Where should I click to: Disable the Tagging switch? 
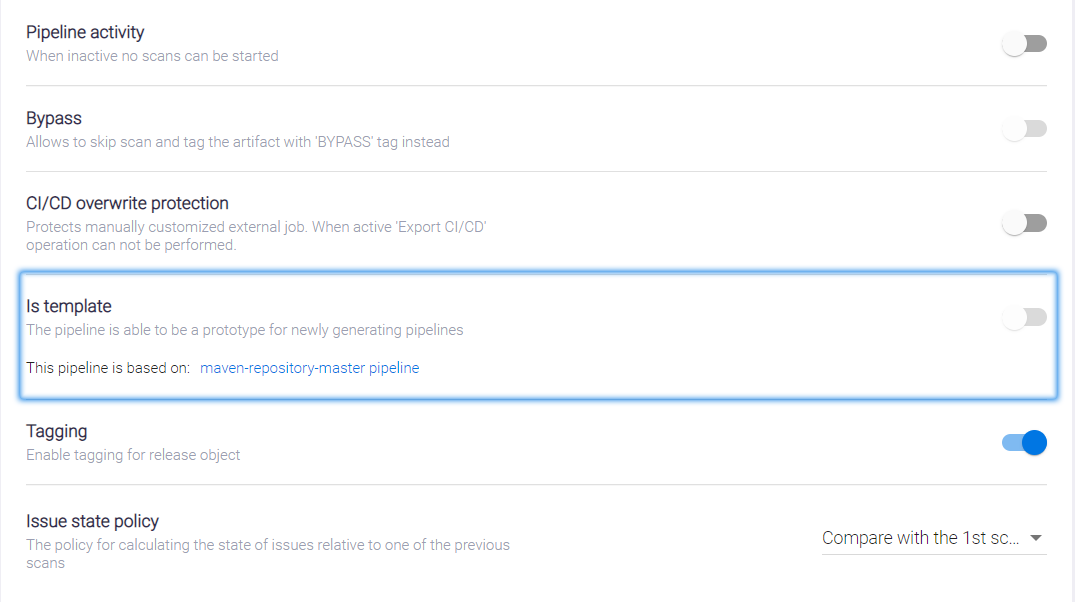1024,442
